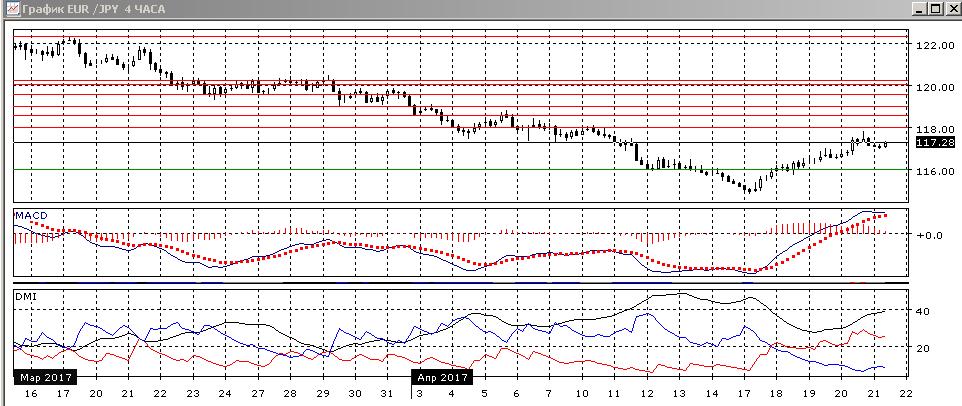This screenshot has width=962, height=406.
Task: Click date label 14 on time axis
Action: click(x=712, y=393)
